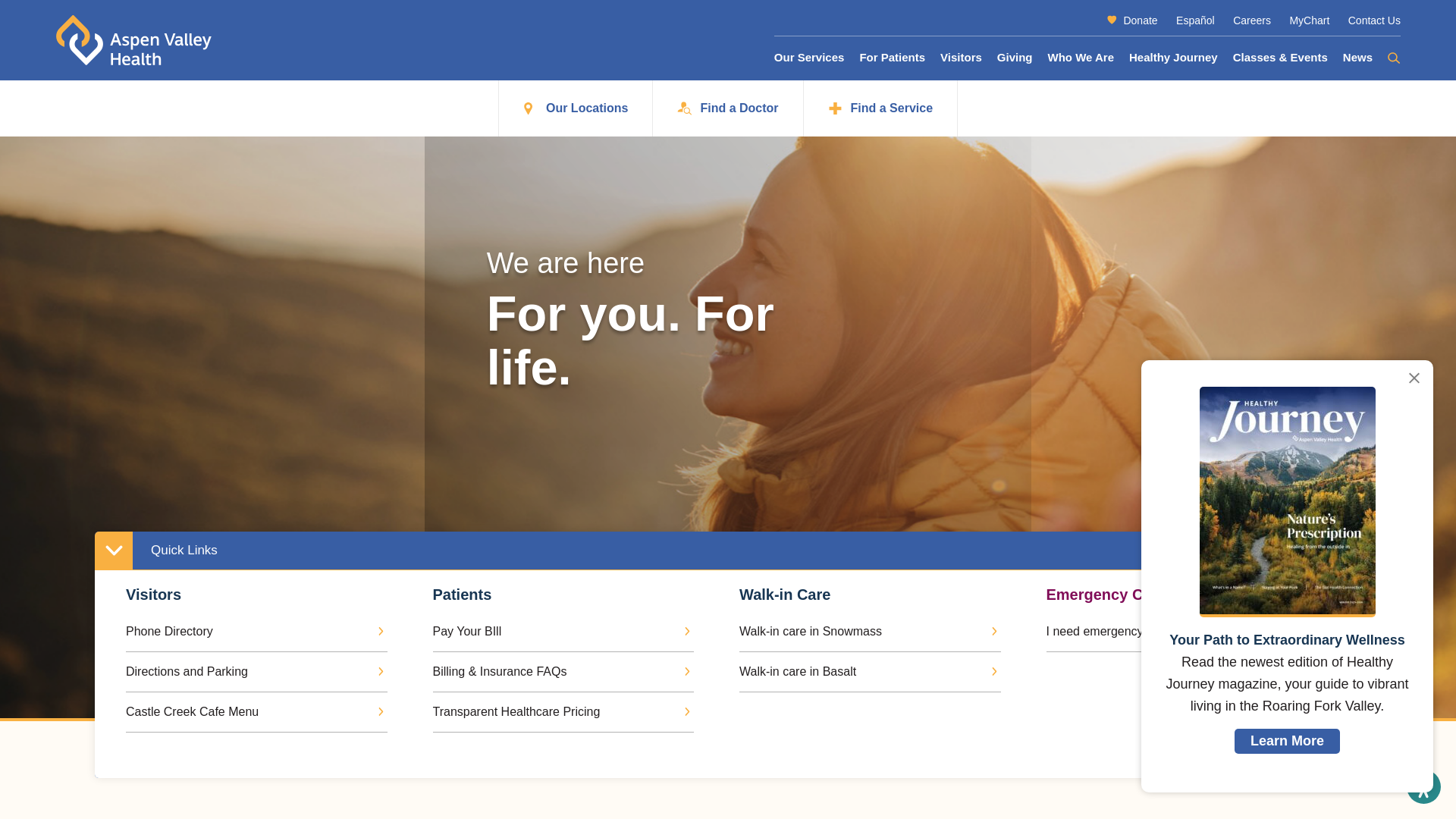Open the MyChart link
This screenshot has height=819, width=1456.
pos(1309,20)
